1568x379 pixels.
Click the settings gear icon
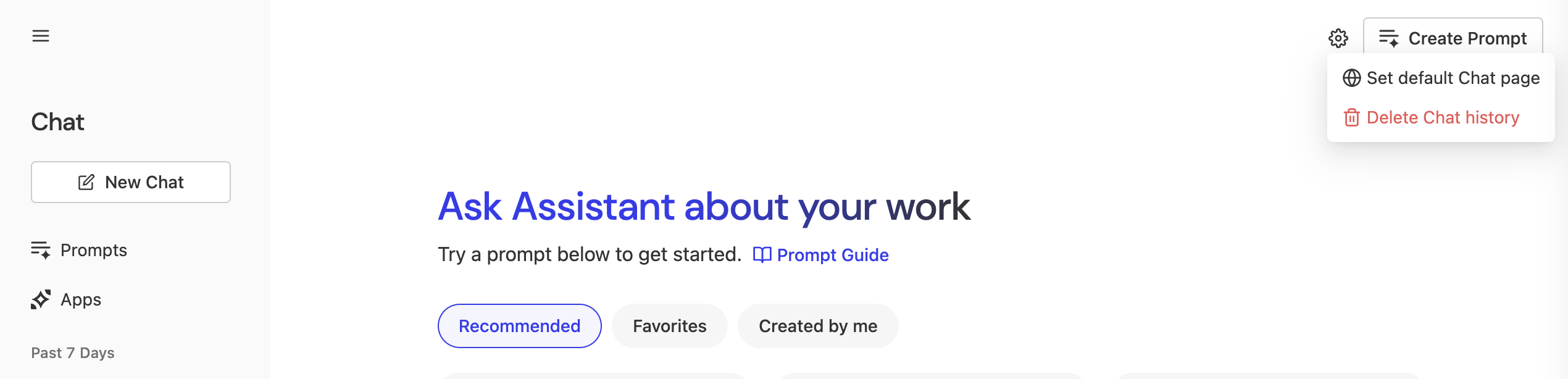click(1338, 38)
